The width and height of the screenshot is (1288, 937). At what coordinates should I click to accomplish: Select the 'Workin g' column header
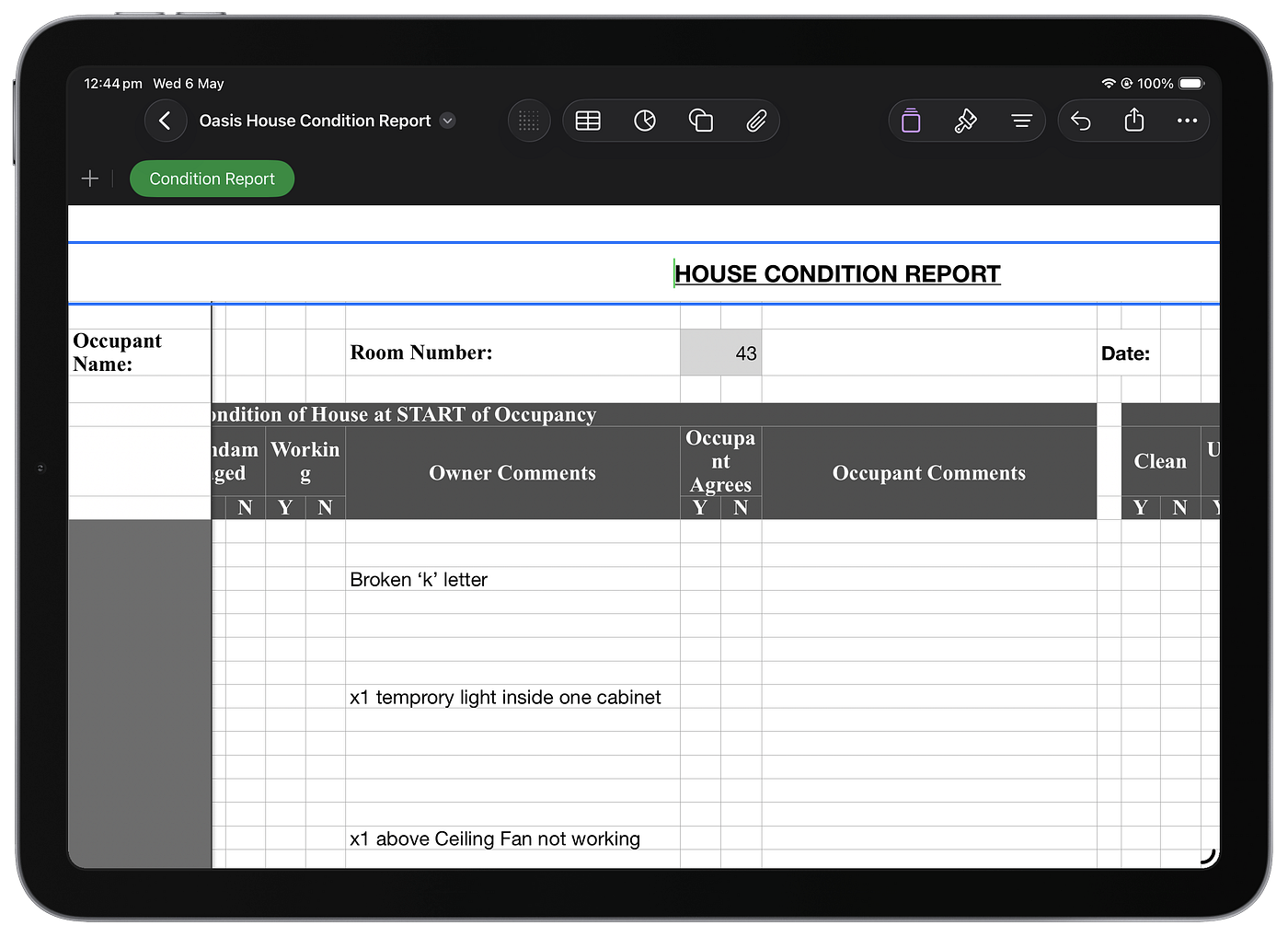tap(305, 461)
